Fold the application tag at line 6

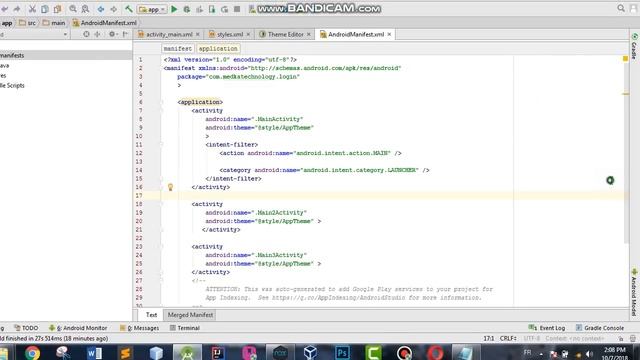point(161,102)
